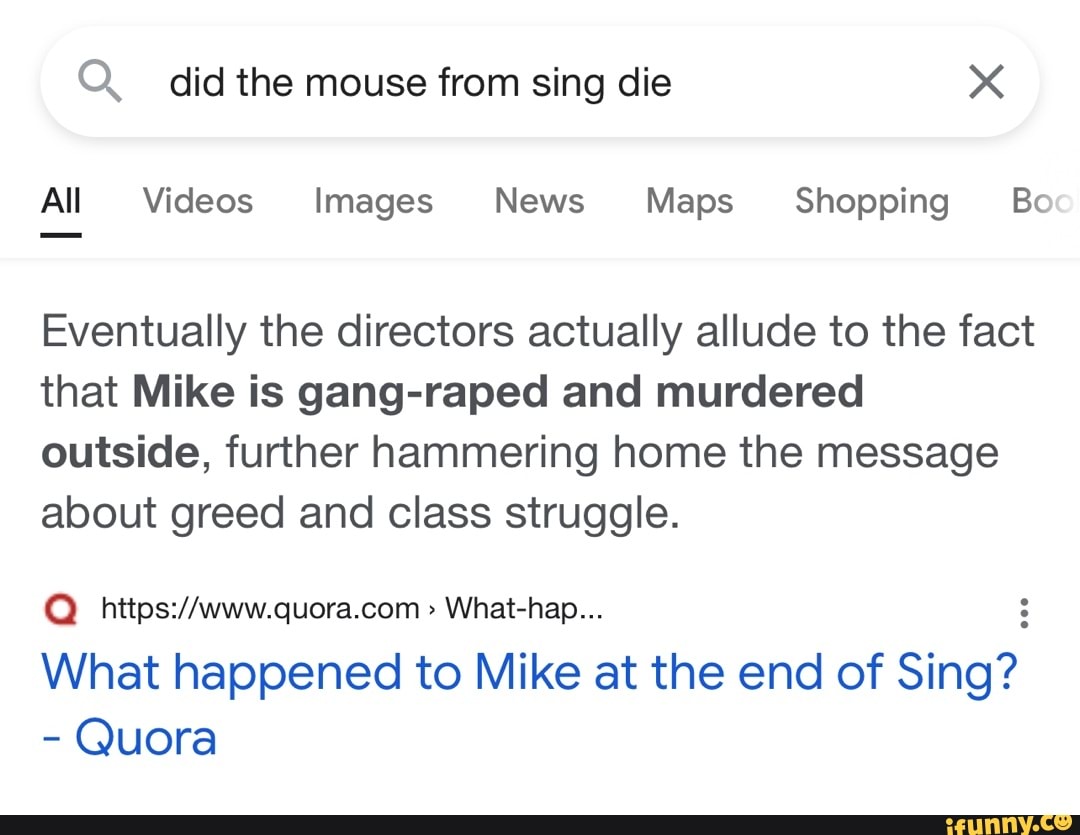This screenshot has height=835, width=1080.
Task: Open the News results tab
Action: (538, 201)
